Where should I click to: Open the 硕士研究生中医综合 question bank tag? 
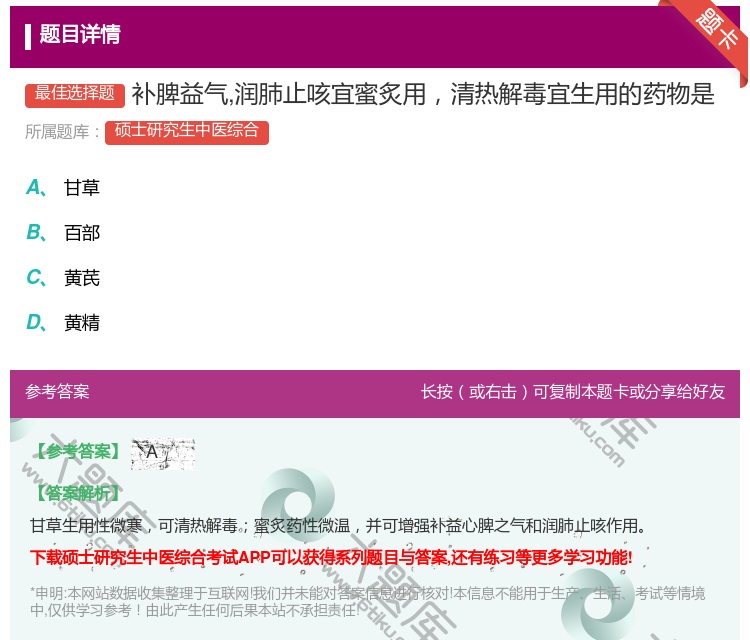pos(187,132)
